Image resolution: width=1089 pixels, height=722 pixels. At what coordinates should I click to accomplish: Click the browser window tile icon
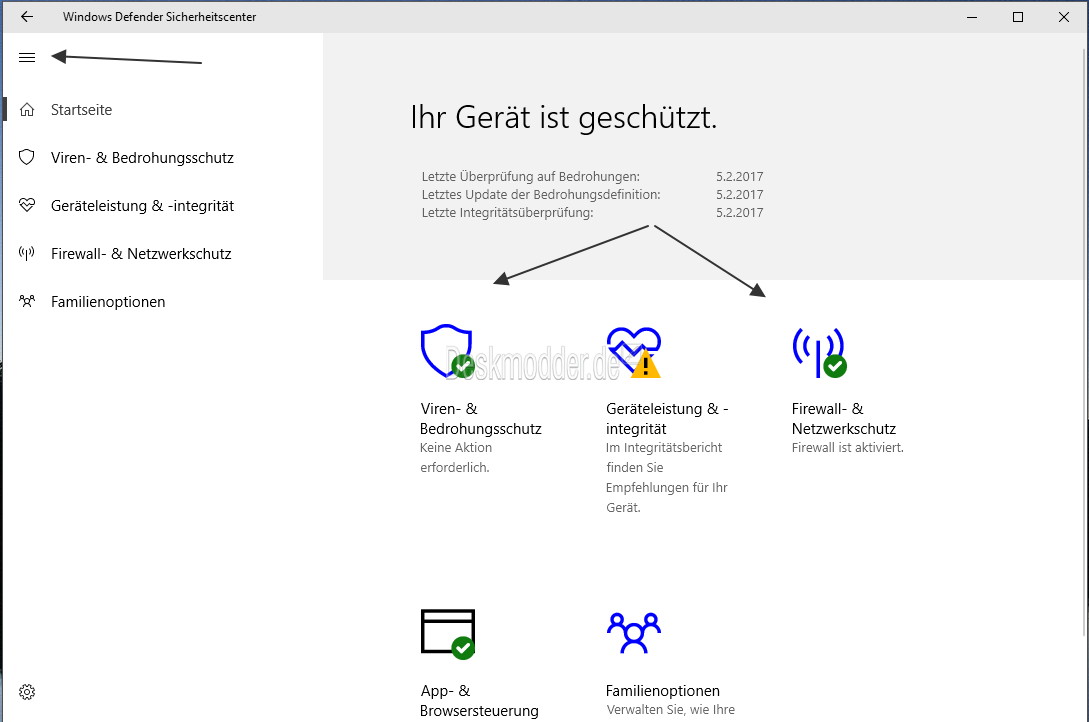click(448, 634)
